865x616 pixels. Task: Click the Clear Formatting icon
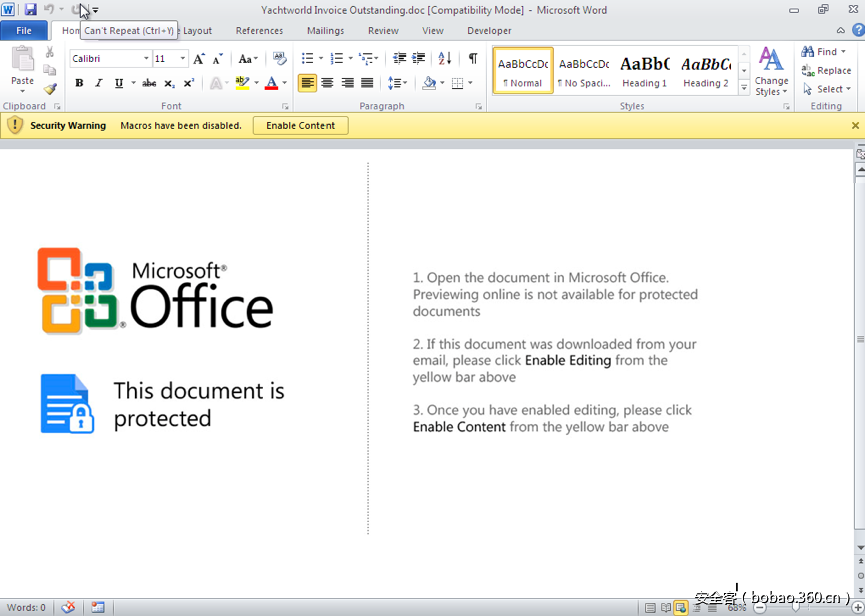pyautogui.click(x=280, y=59)
